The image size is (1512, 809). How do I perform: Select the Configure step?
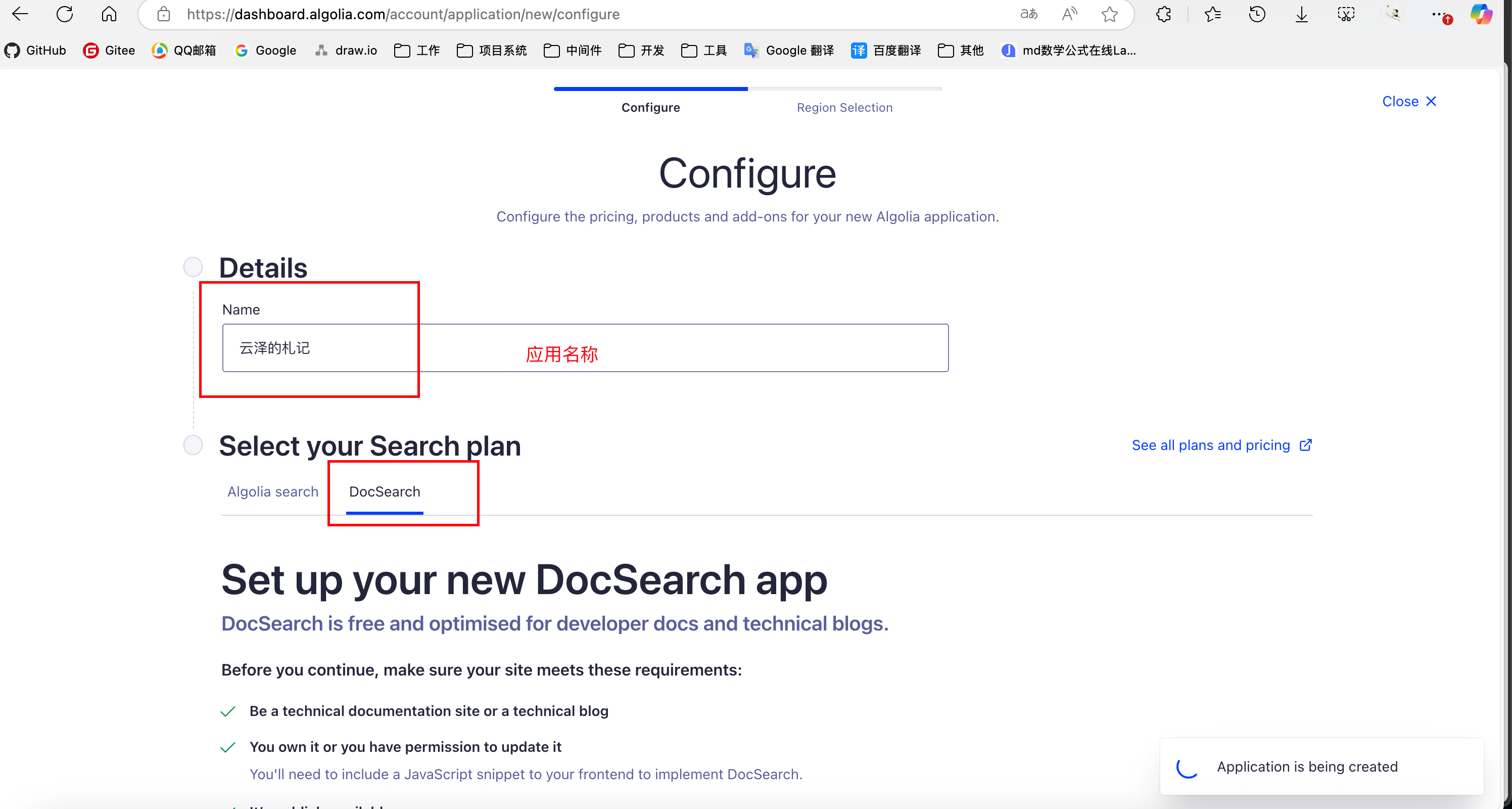tap(650, 107)
